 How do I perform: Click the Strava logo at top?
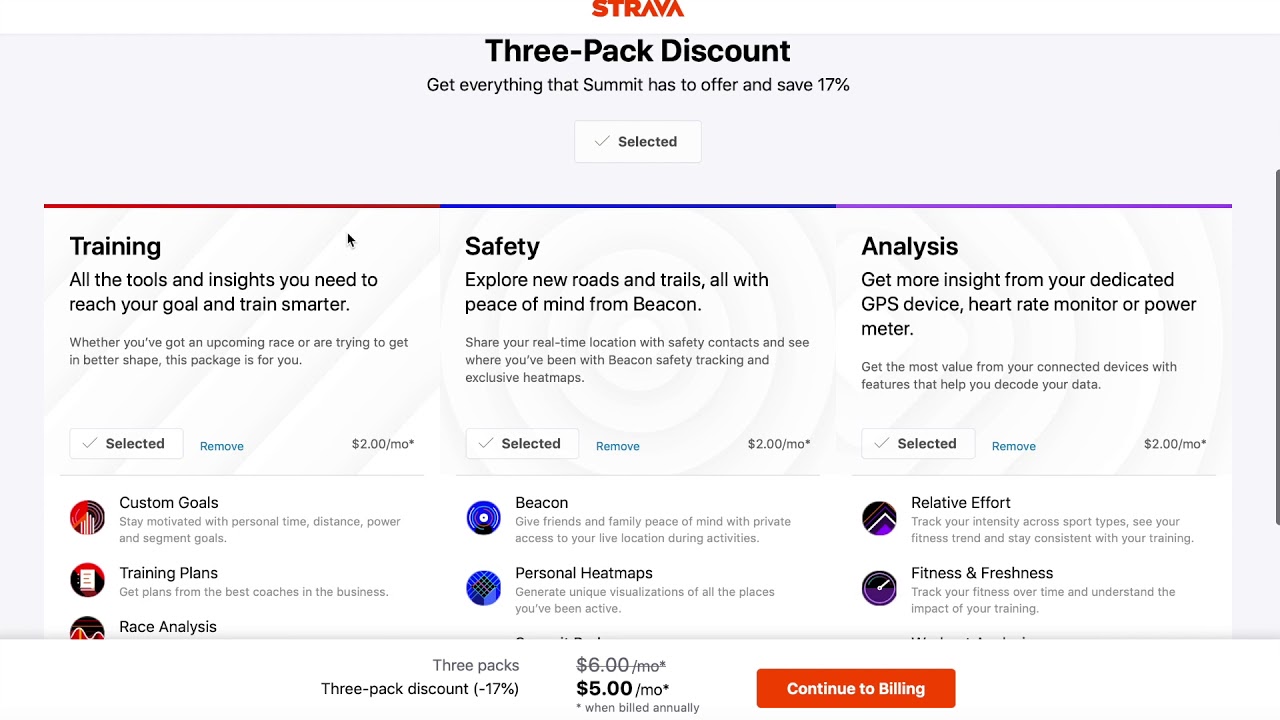click(638, 9)
